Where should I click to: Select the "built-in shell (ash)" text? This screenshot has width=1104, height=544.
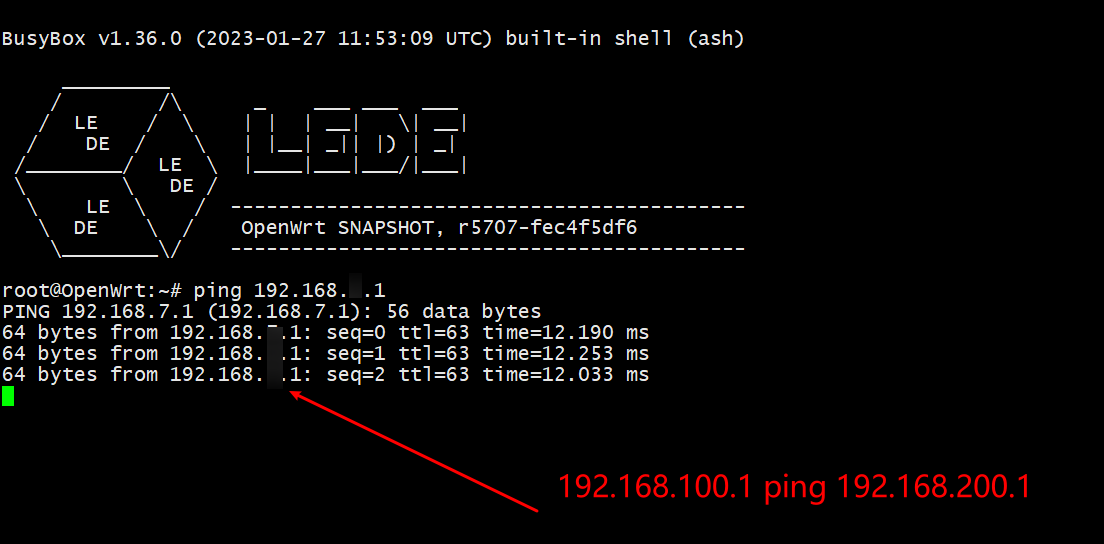[624, 39]
